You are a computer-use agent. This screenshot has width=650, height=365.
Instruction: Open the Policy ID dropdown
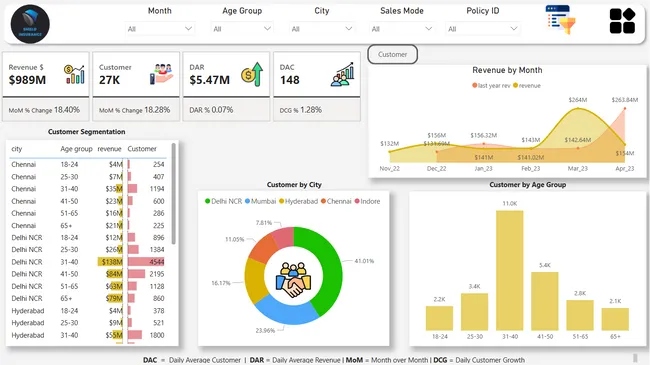[x=483, y=29]
